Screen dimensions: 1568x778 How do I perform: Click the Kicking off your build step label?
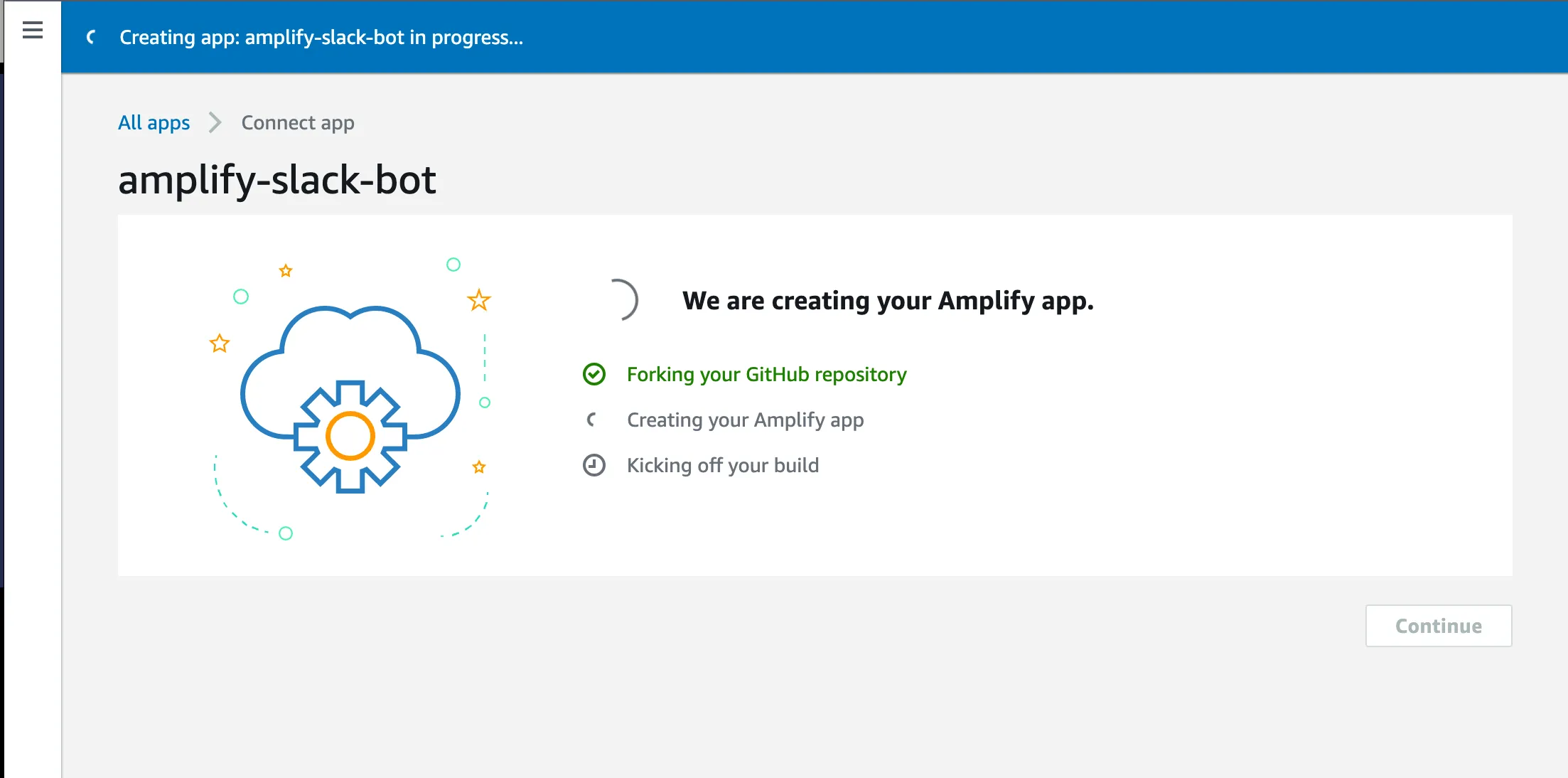(x=723, y=465)
